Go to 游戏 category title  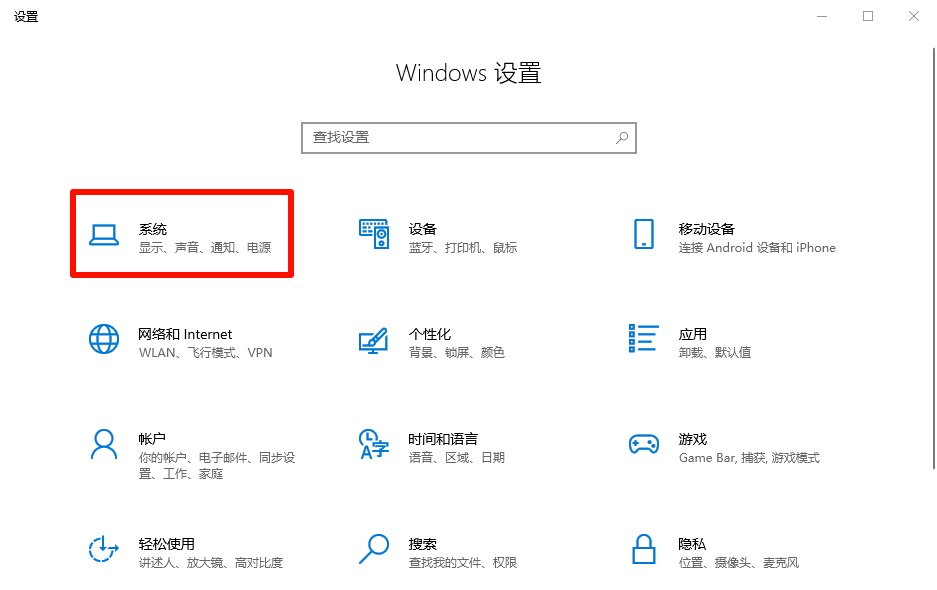[x=693, y=439]
